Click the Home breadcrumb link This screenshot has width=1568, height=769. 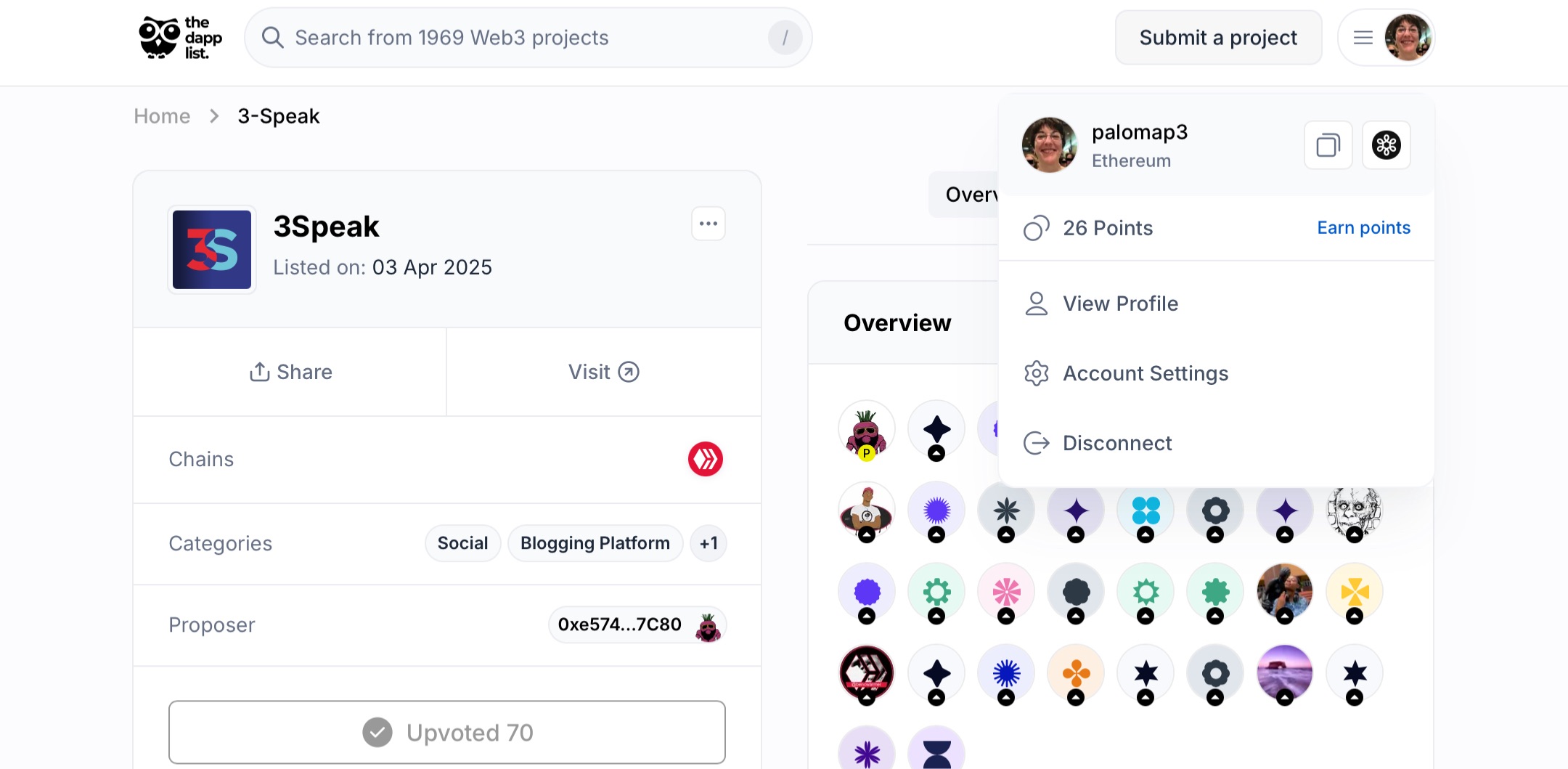(x=162, y=116)
